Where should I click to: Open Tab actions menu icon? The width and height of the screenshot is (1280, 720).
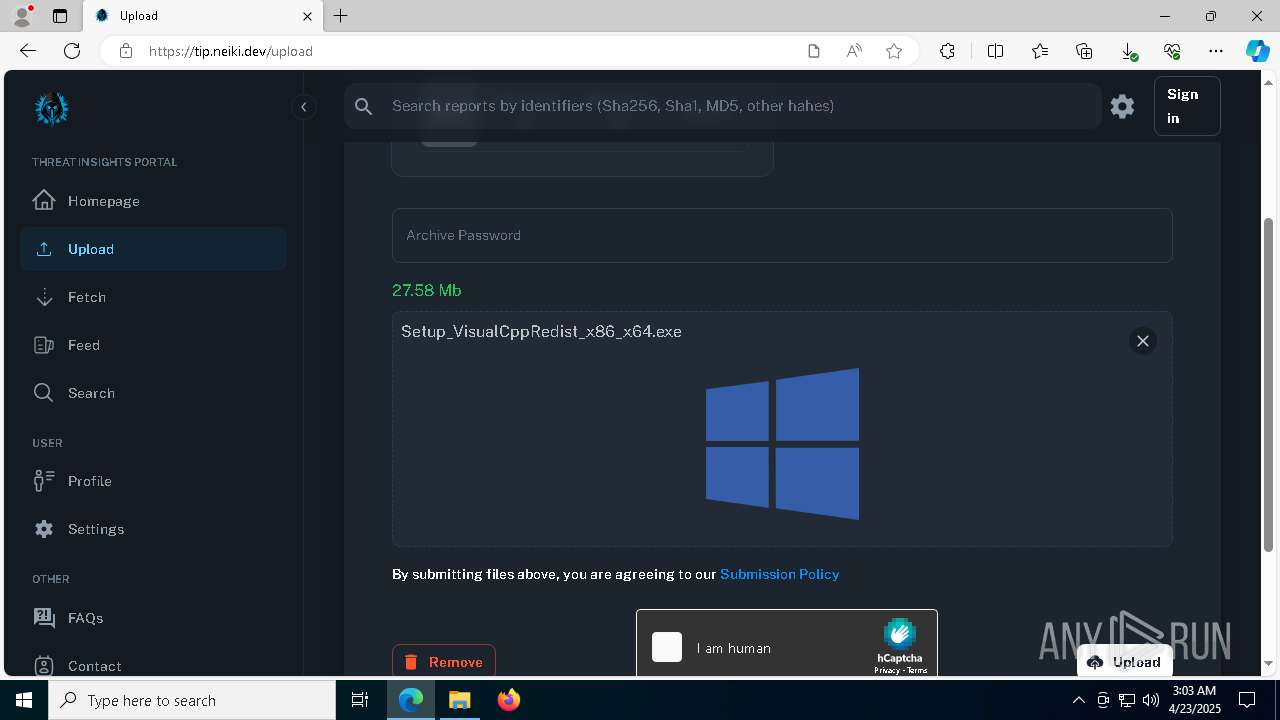tap(60, 16)
